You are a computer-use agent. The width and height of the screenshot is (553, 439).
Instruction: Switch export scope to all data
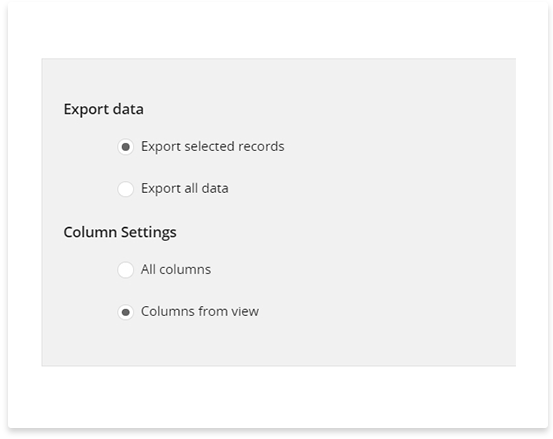point(126,189)
